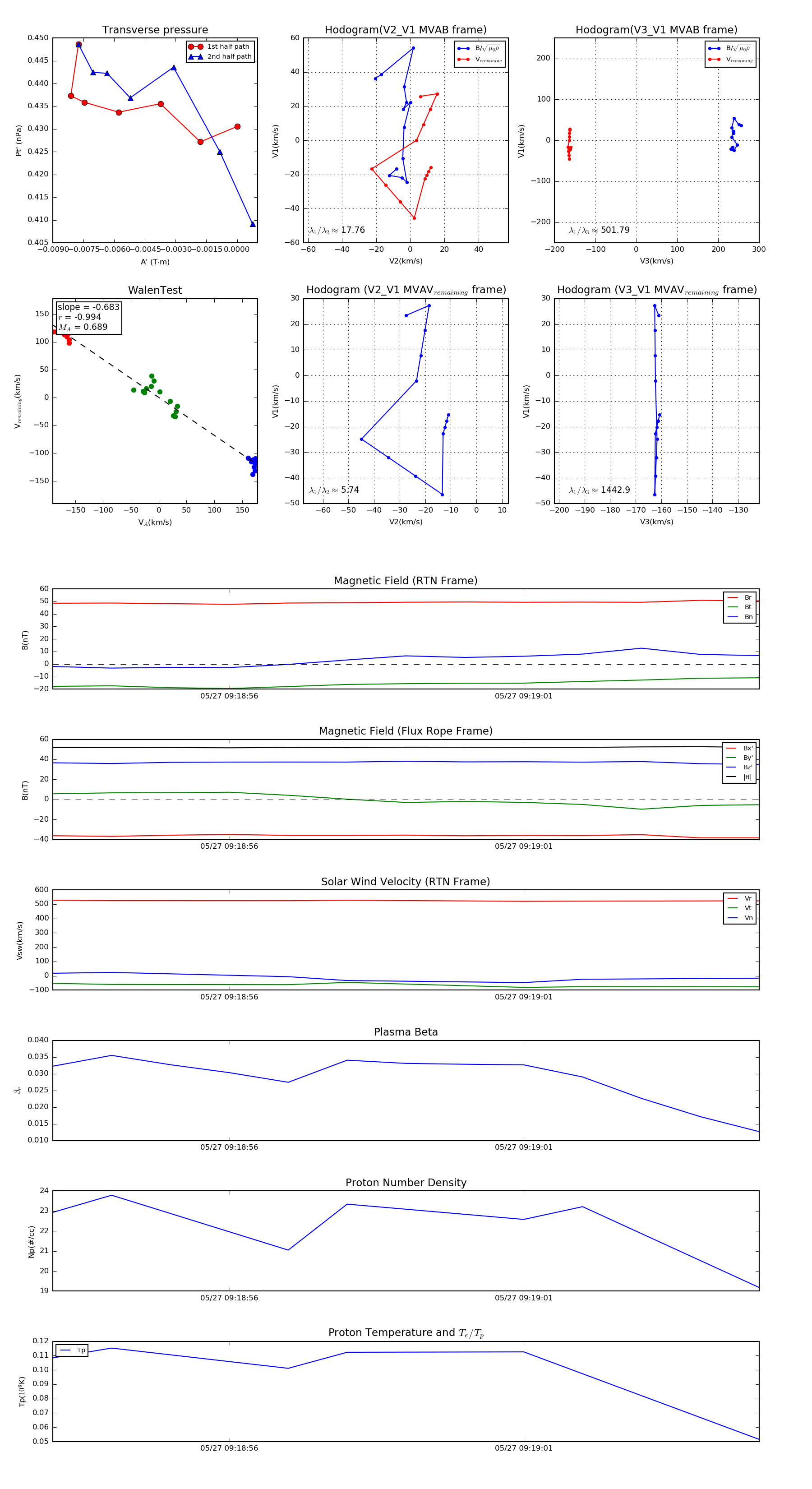
Task: Click the 'Bt' legend entry
Action: [x=740, y=607]
